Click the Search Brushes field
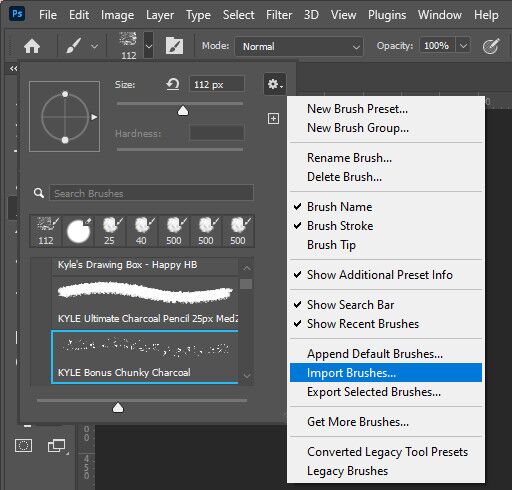 (x=152, y=193)
